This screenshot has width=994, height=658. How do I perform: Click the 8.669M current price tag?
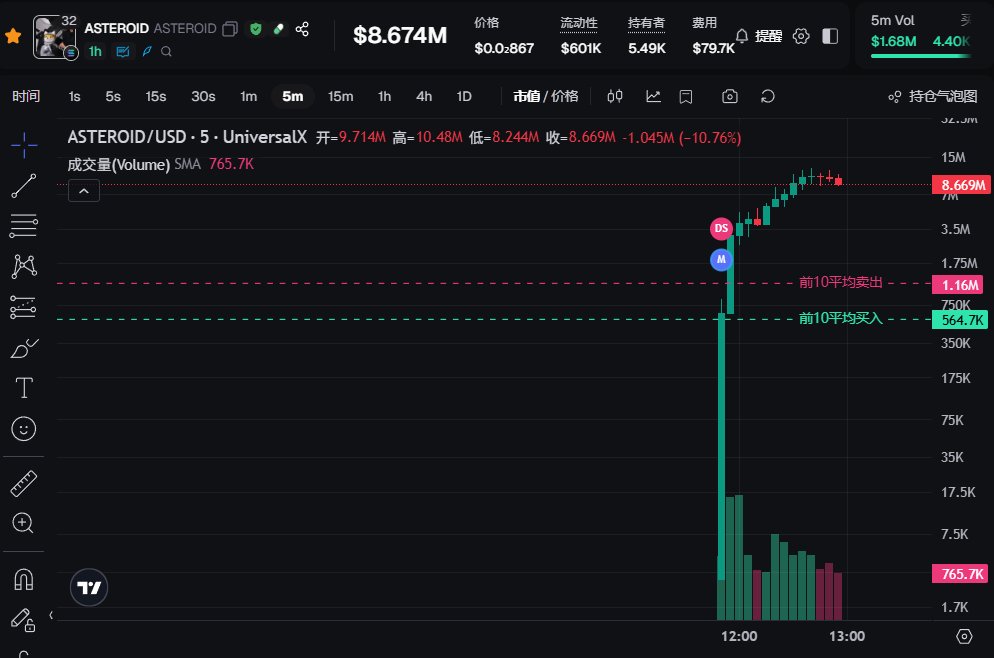coord(961,185)
